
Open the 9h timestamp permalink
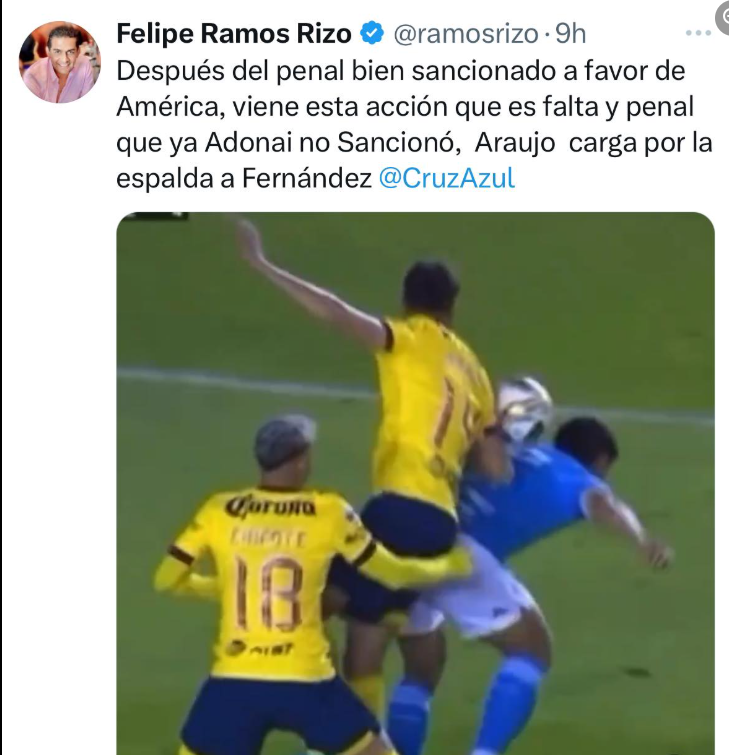coord(571,34)
